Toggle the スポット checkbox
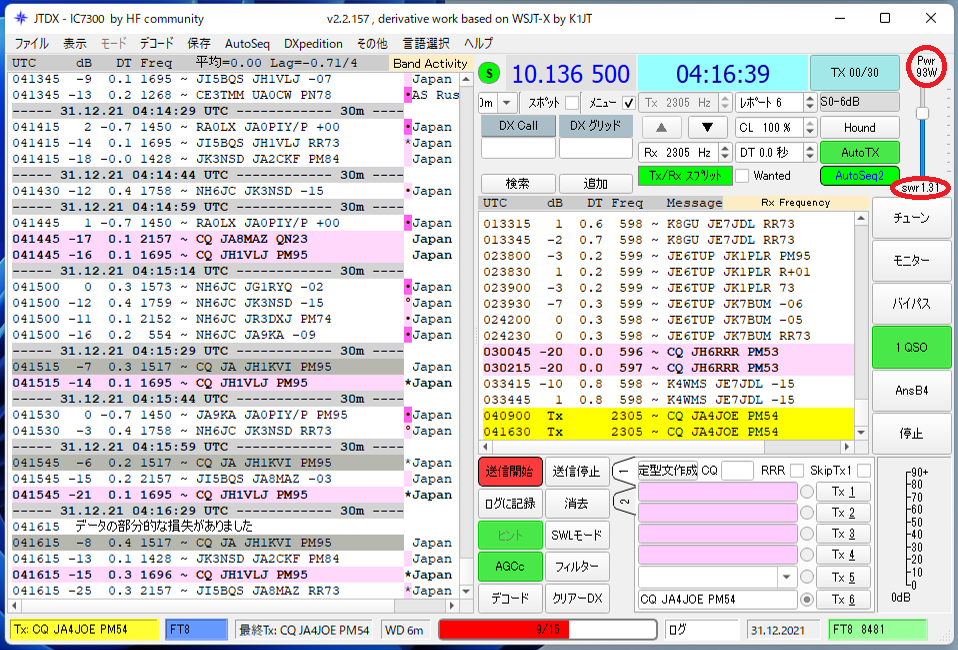Image resolution: width=958 pixels, height=650 pixels. pos(572,103)
